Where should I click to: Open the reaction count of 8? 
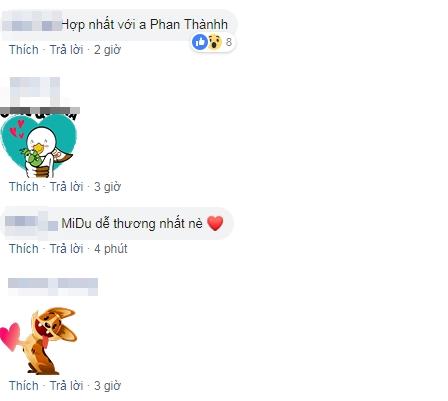[x=229, y=42]
